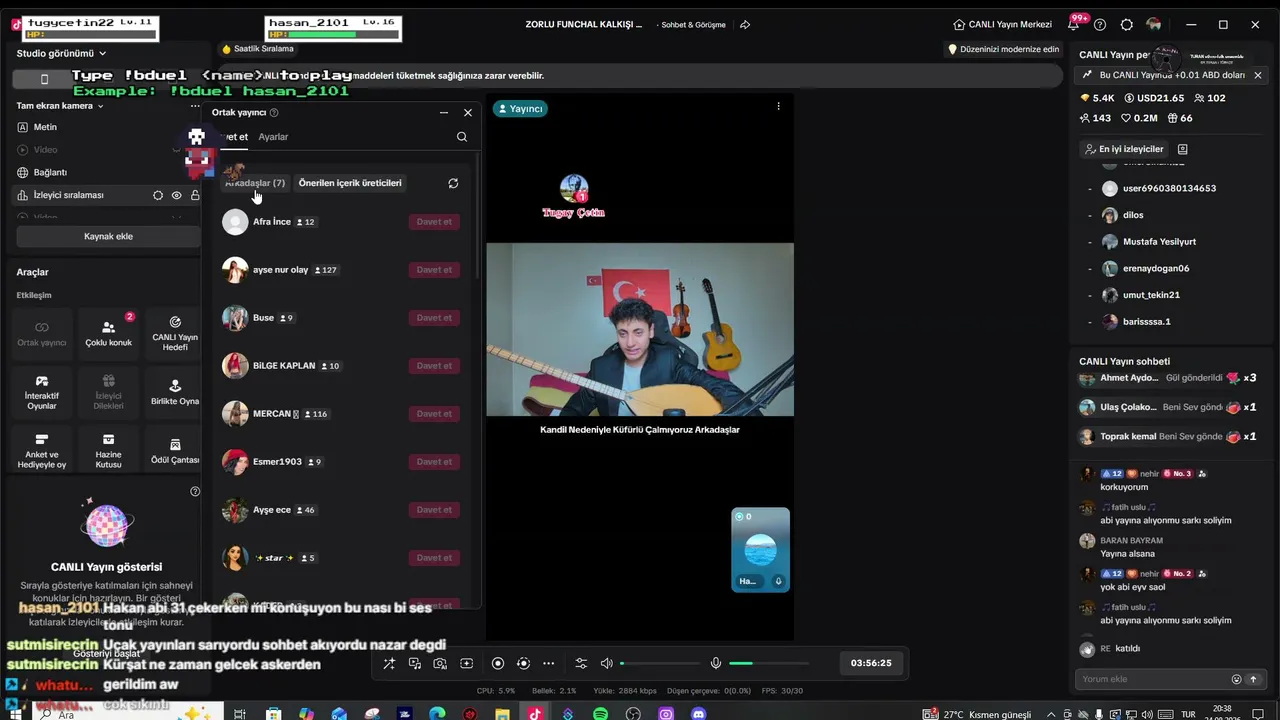Open the Çoklu konuk tool
Screen dimensions: 1280x720
pos(108,334)
